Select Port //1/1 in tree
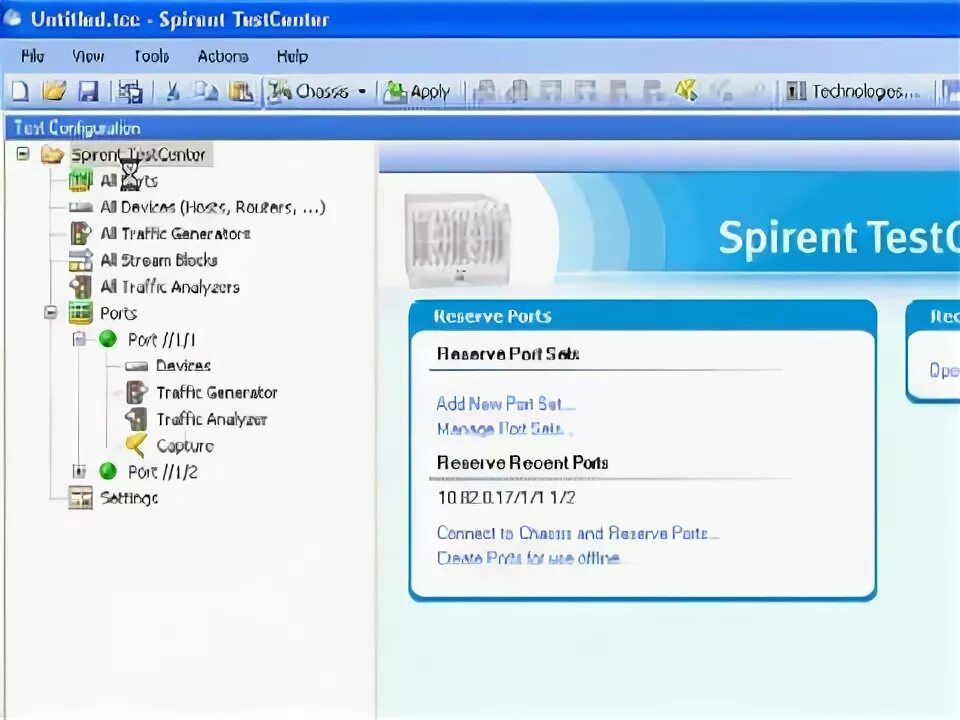Screen dimensions: 960x720 point(162,339)
